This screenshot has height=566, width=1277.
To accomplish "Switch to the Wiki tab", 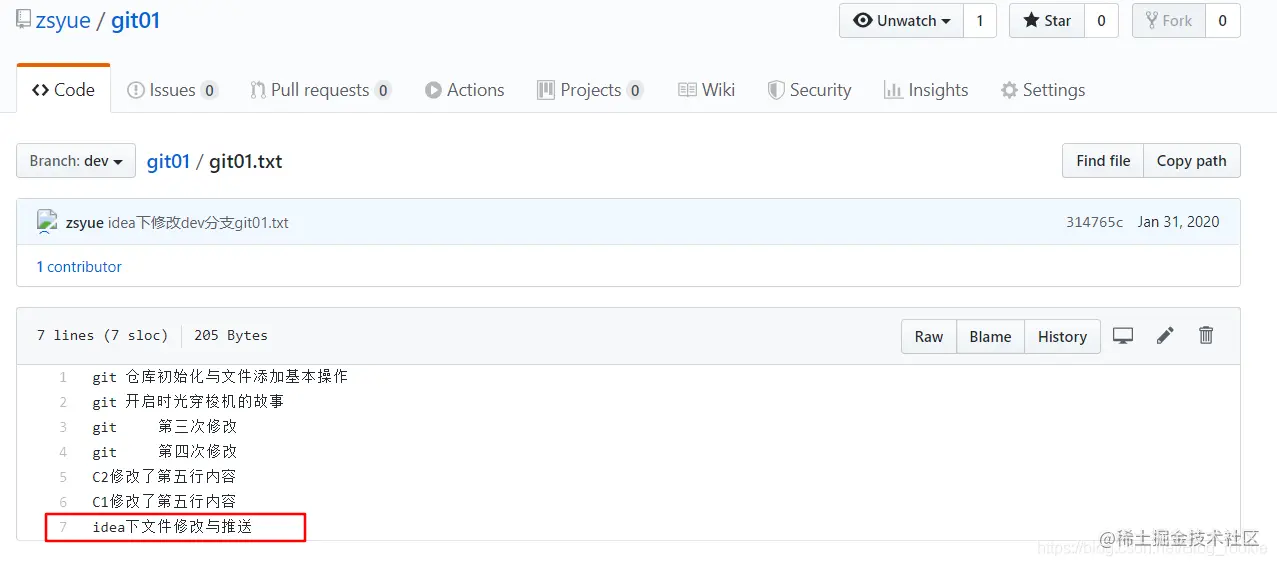I will click(x=706, y=90).
